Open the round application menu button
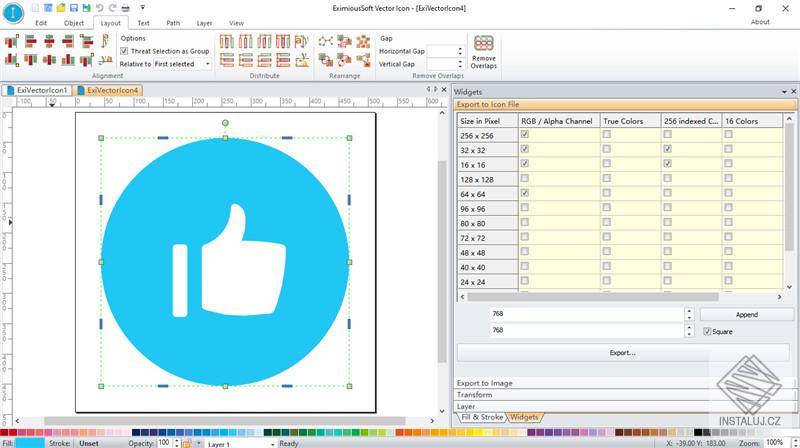This screenshot has width=800, height=448. coord(13,13)
